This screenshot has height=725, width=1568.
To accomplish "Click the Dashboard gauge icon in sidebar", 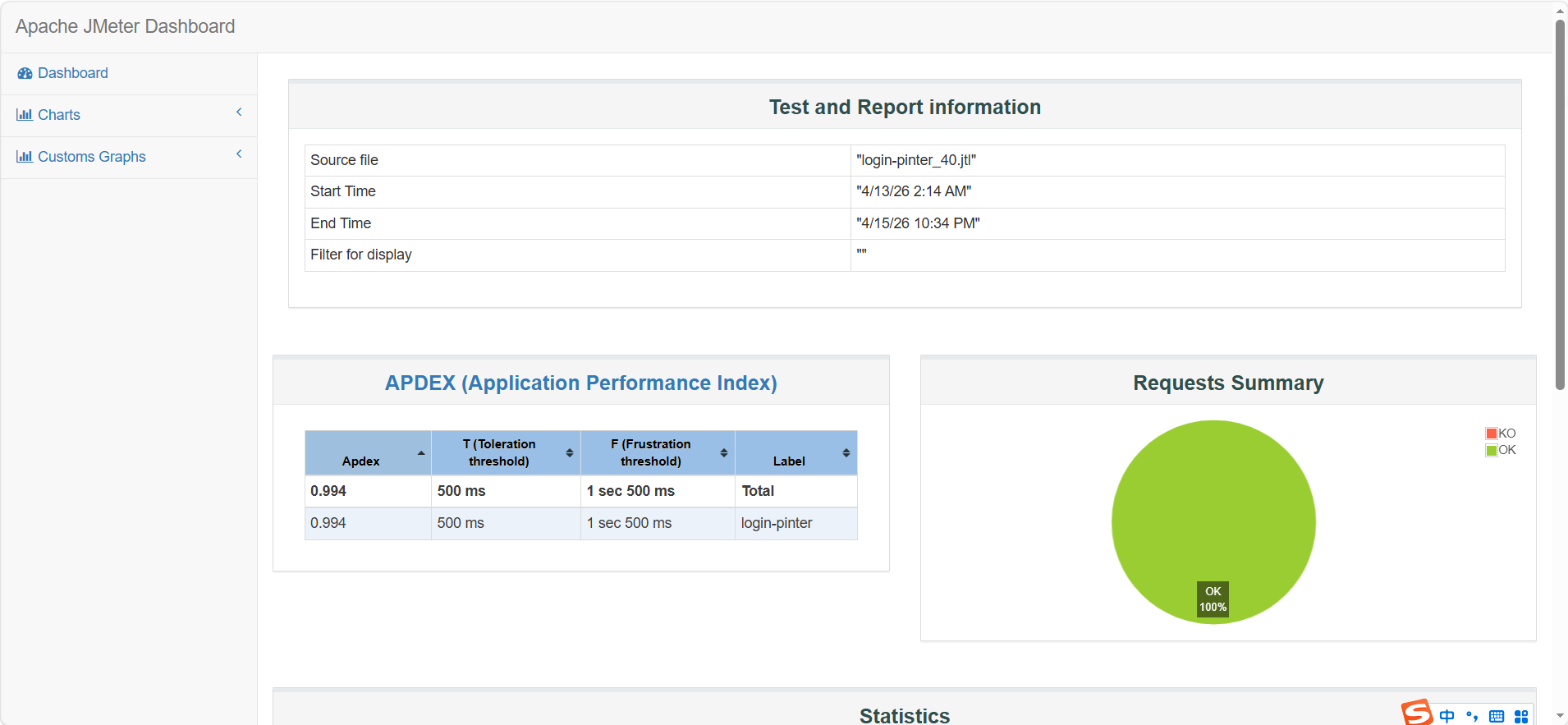I will 25,73.
